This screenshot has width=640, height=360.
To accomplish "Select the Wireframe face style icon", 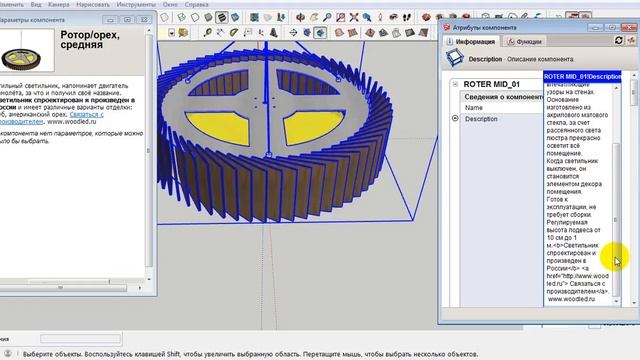I will point(181,17).
